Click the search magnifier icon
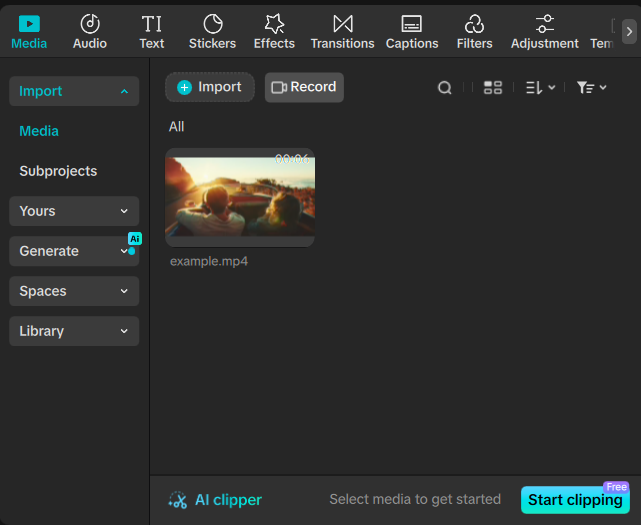The image size is (641, 525). 445,88
